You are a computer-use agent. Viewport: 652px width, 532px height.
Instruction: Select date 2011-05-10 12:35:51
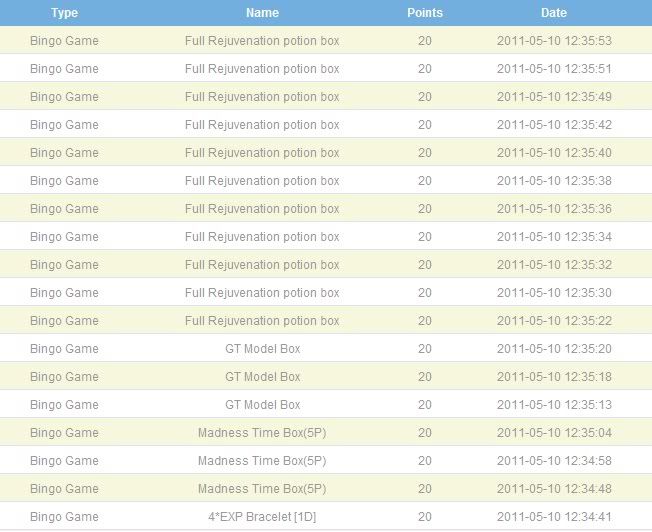[x=554, y=69]
